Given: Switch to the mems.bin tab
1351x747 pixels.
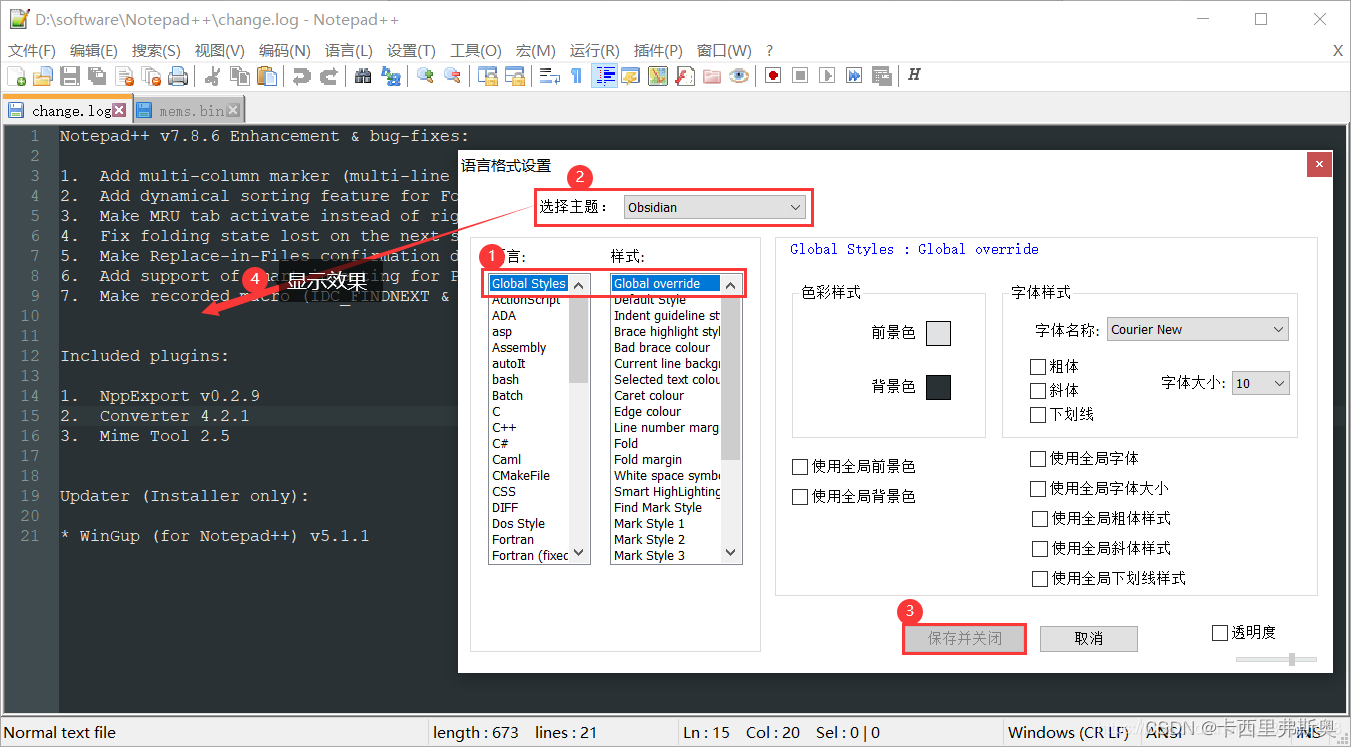Looking at the screenshot, I should click(x=186, y=110).
